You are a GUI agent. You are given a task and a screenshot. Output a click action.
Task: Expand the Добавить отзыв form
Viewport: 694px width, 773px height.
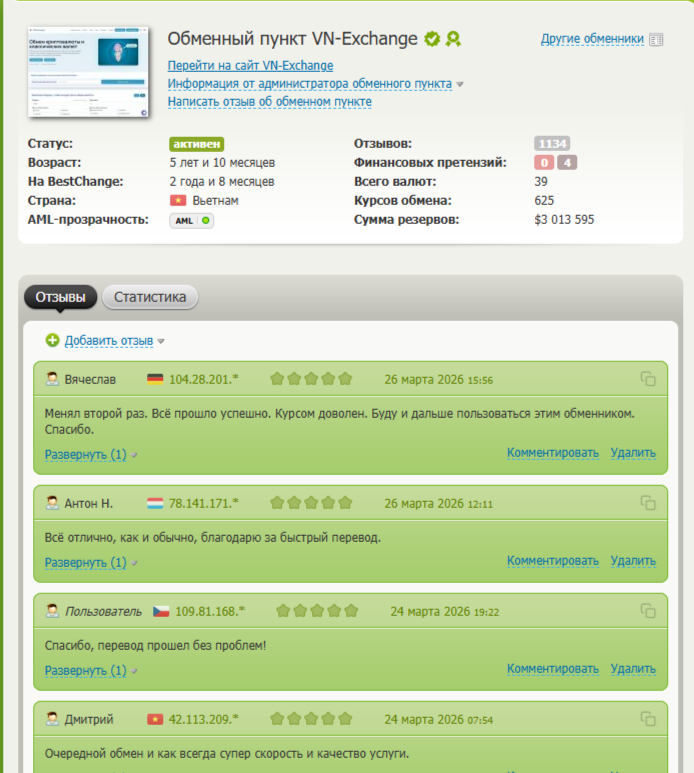pyautogui.click(x=109, y=341)
